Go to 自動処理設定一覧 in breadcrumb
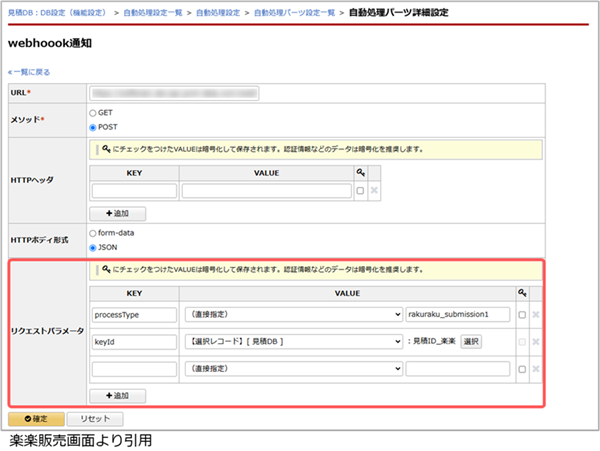The width and height of the screenshot is (600, 451). tap(152, 12)
